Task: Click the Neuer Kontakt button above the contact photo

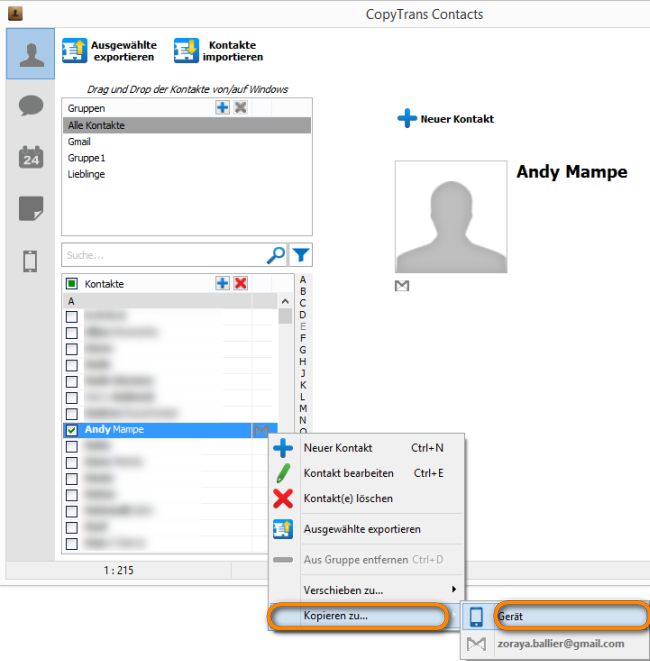Action: click(x=446, y=118)
